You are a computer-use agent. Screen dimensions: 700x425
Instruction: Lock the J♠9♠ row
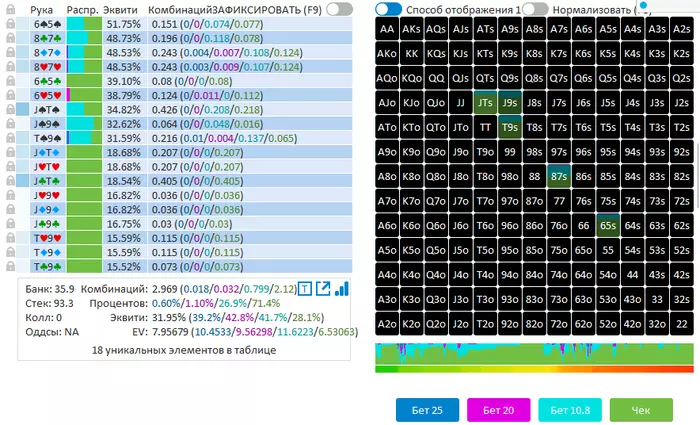click(10, 124)
